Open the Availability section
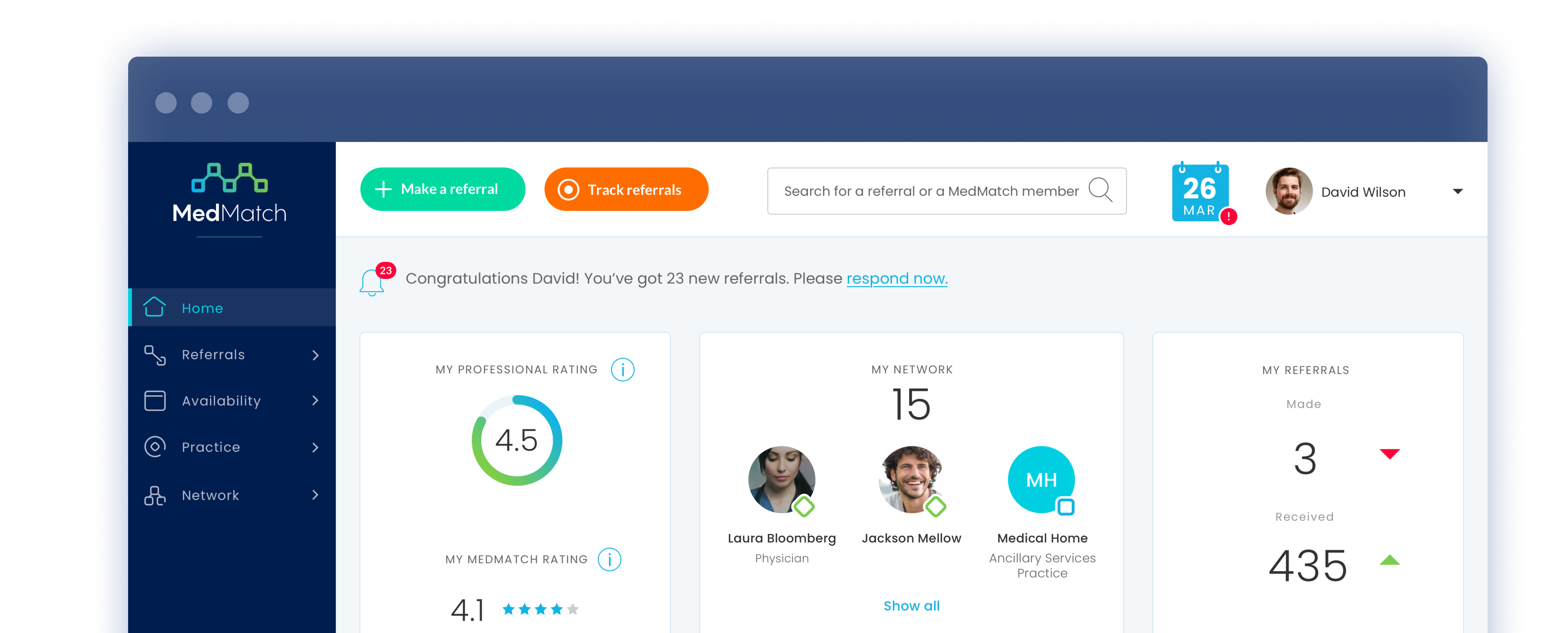1568x633 pixels. [x=221, y=400]
